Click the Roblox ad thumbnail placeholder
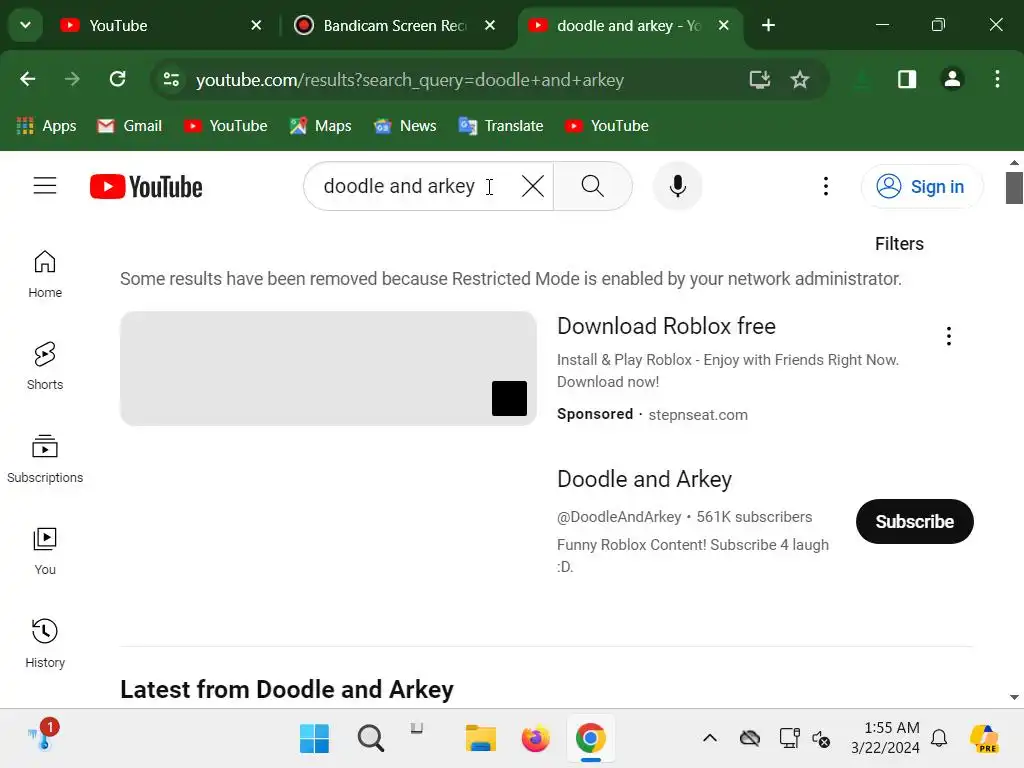Viewport: 1024px width, 768px height. [328, 368]
